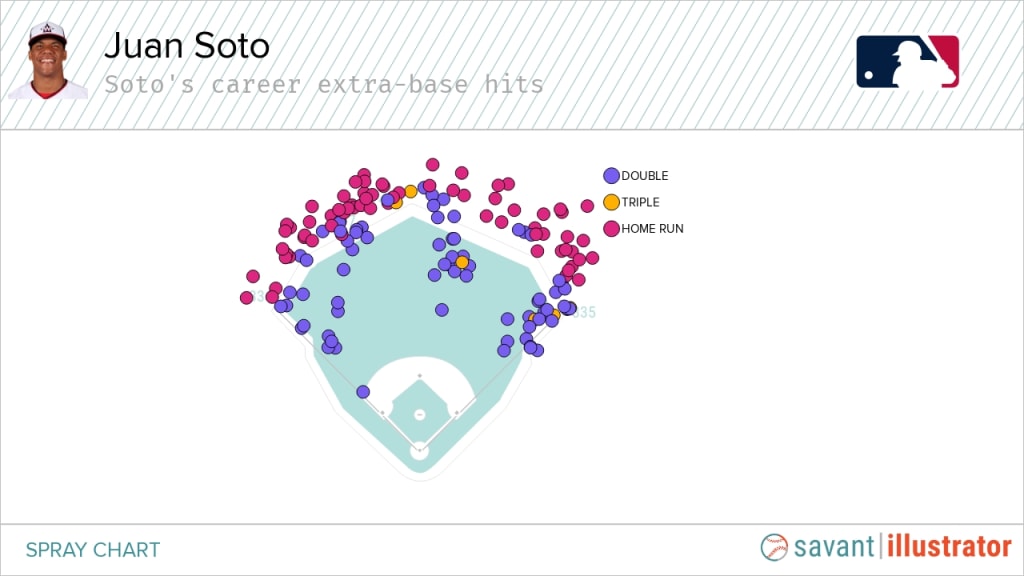
Task: Click the Juan Soto name heading
Action: coord(186,46)
